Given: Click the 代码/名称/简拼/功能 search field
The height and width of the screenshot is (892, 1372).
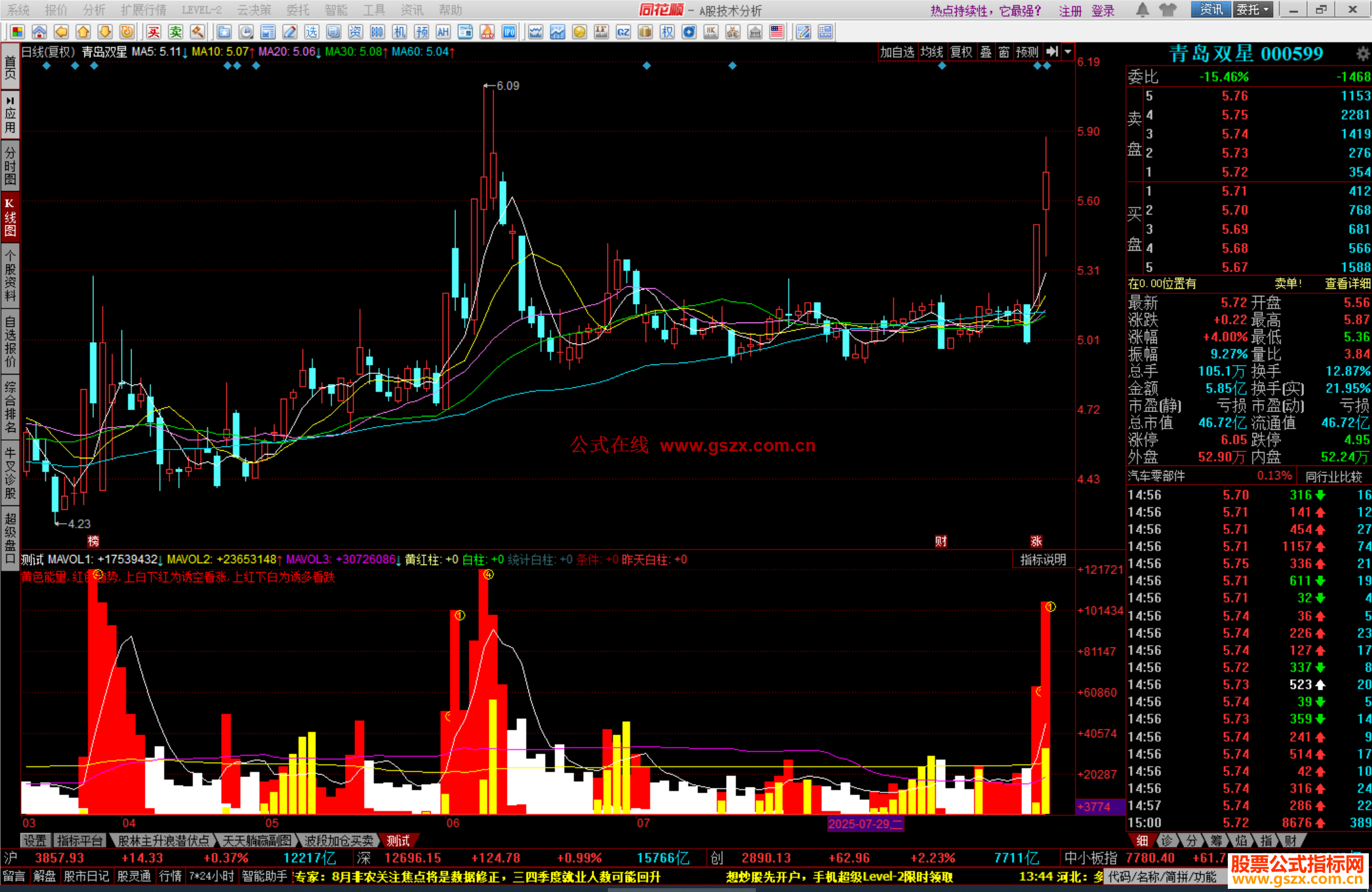Looking at the screenshot, I should point(1163,877).
